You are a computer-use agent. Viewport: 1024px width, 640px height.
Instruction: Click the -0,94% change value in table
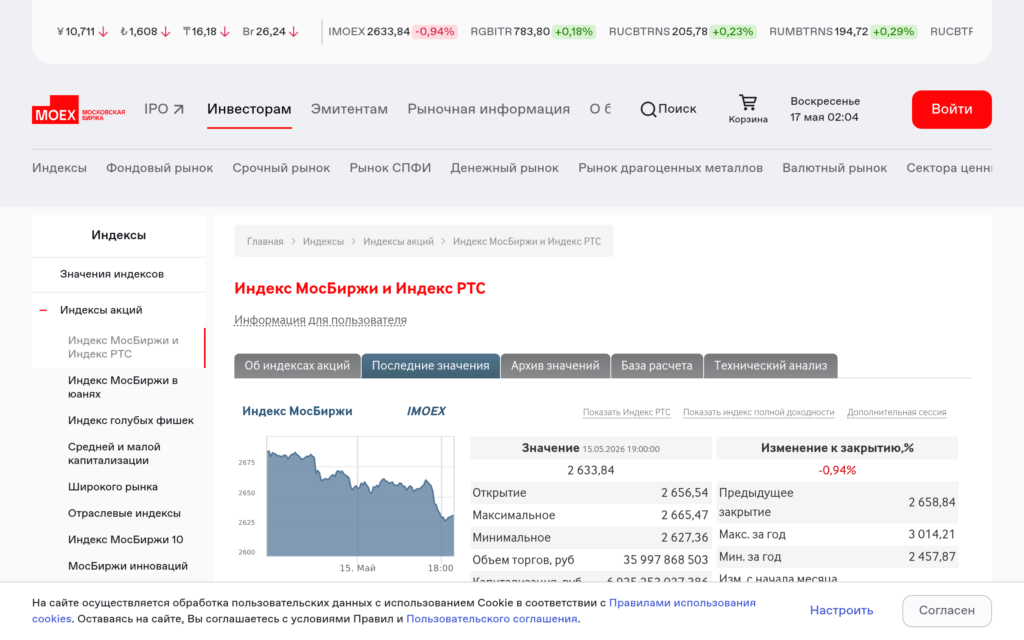(837, 470)
